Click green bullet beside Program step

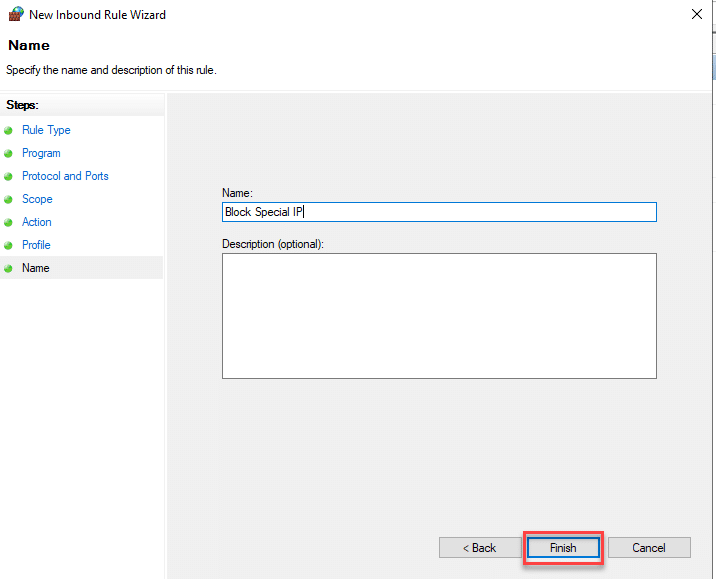point(9,153)
